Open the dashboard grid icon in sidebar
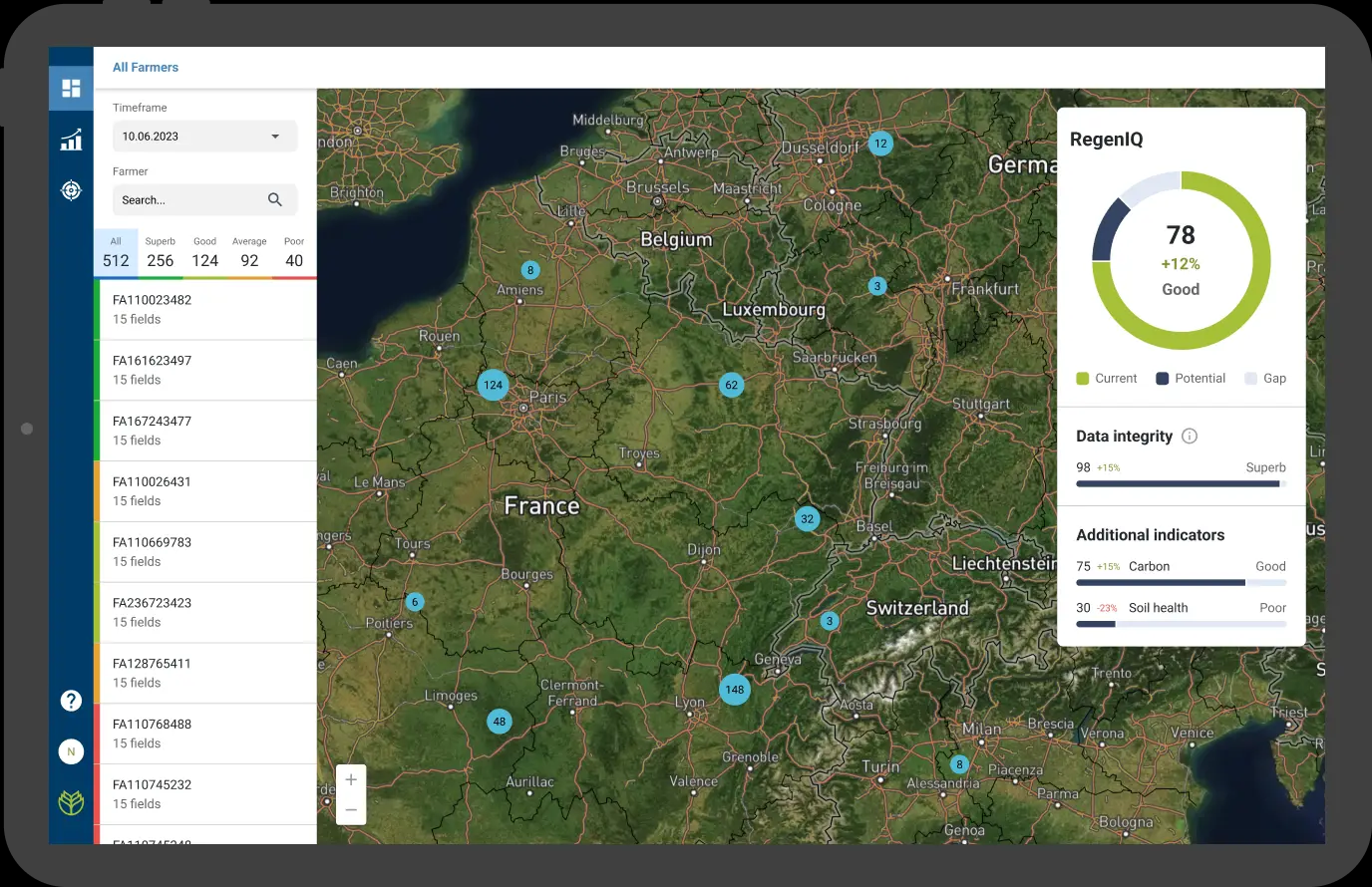This screenshot has width=1372, height=887. pos(71,88)
